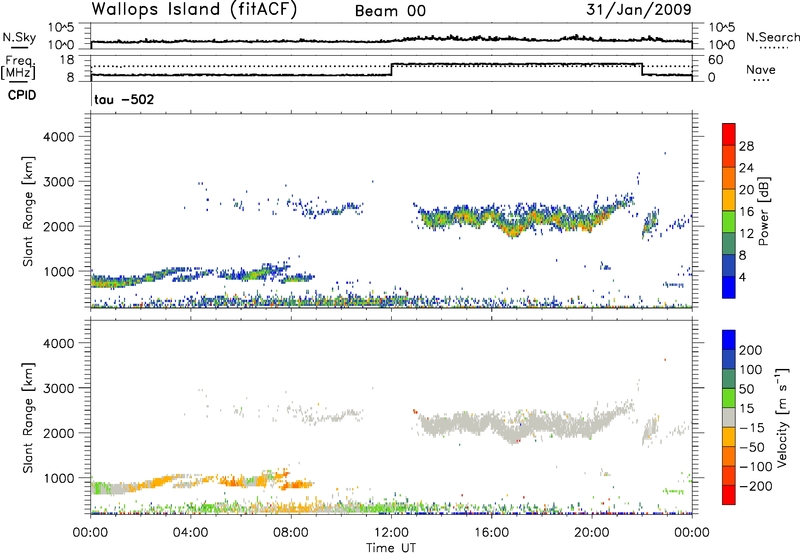The width and height of the screenshot is (800, 554).
Task: Click the "20:00" time axis label
Action: (x=592, y=533)
